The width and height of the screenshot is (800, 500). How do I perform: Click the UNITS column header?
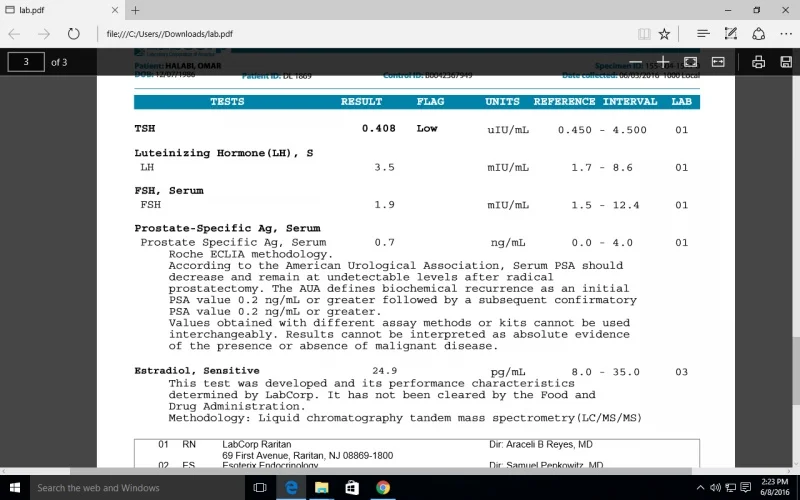502,102
